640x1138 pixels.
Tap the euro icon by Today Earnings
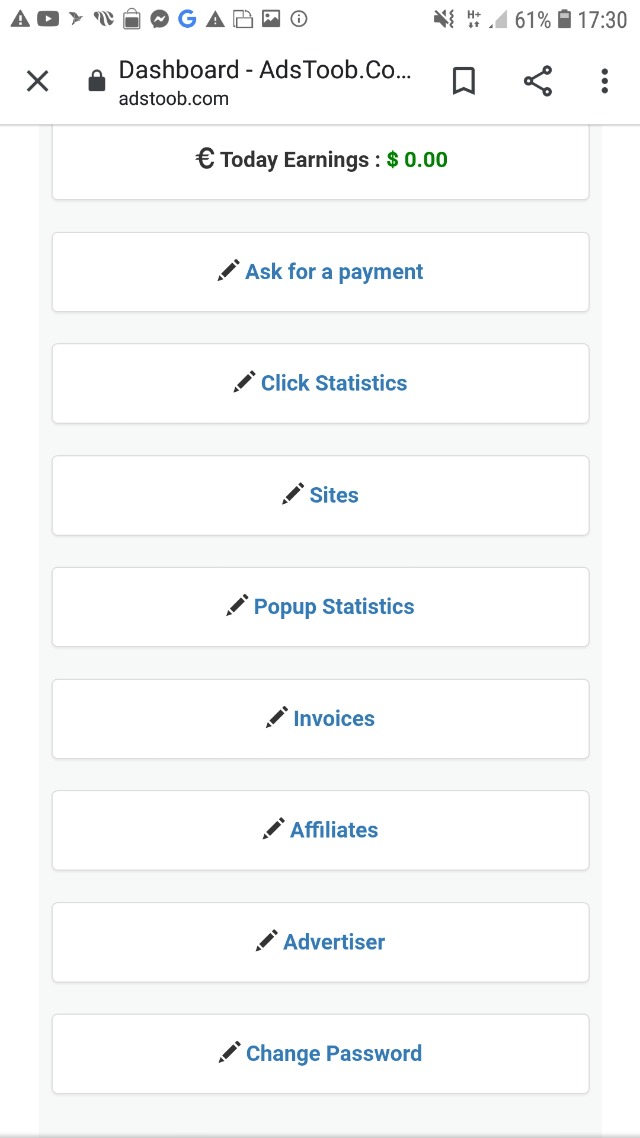(205, 159)
